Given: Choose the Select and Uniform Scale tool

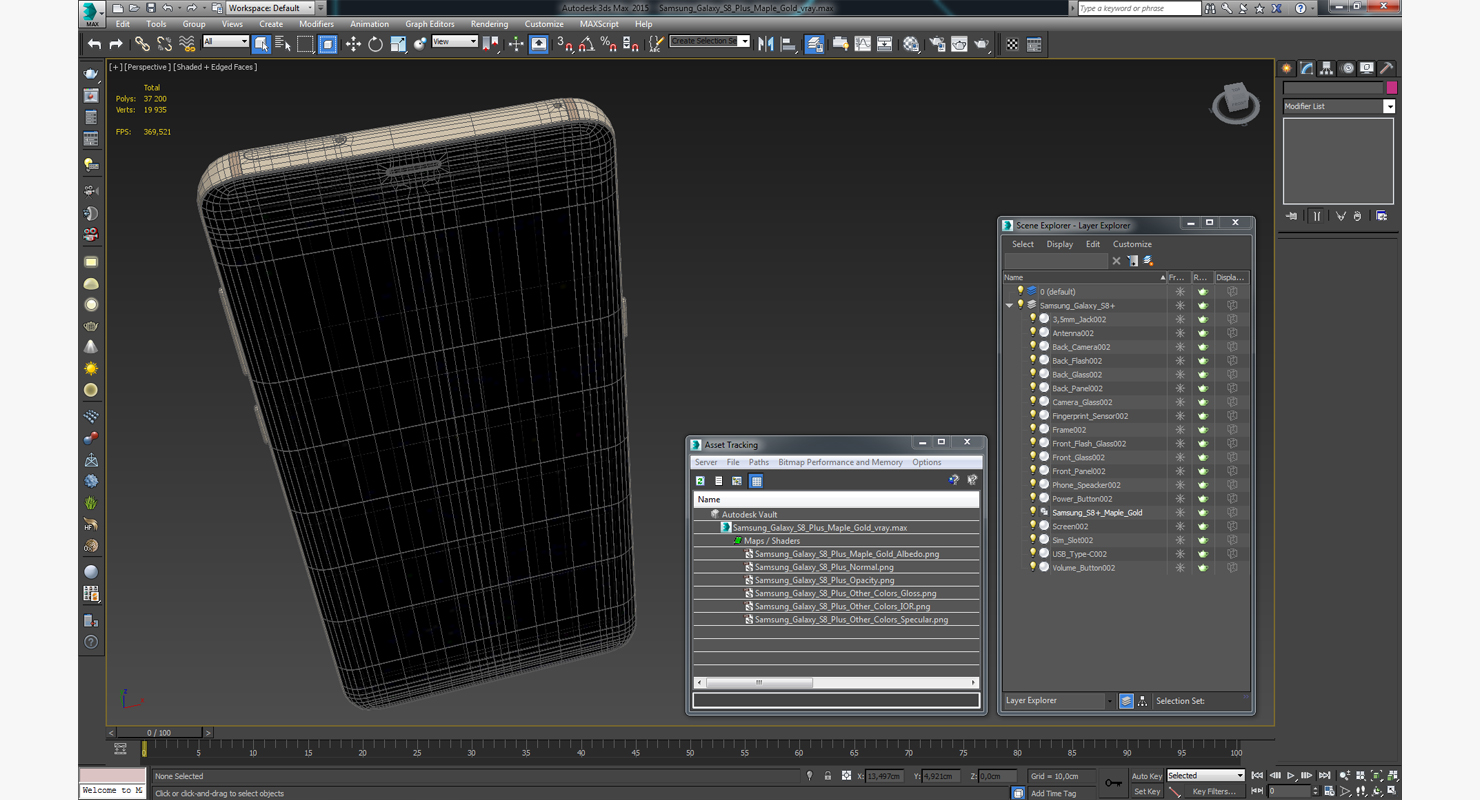Looking at the screenshot, I should (x=398, y=44).
